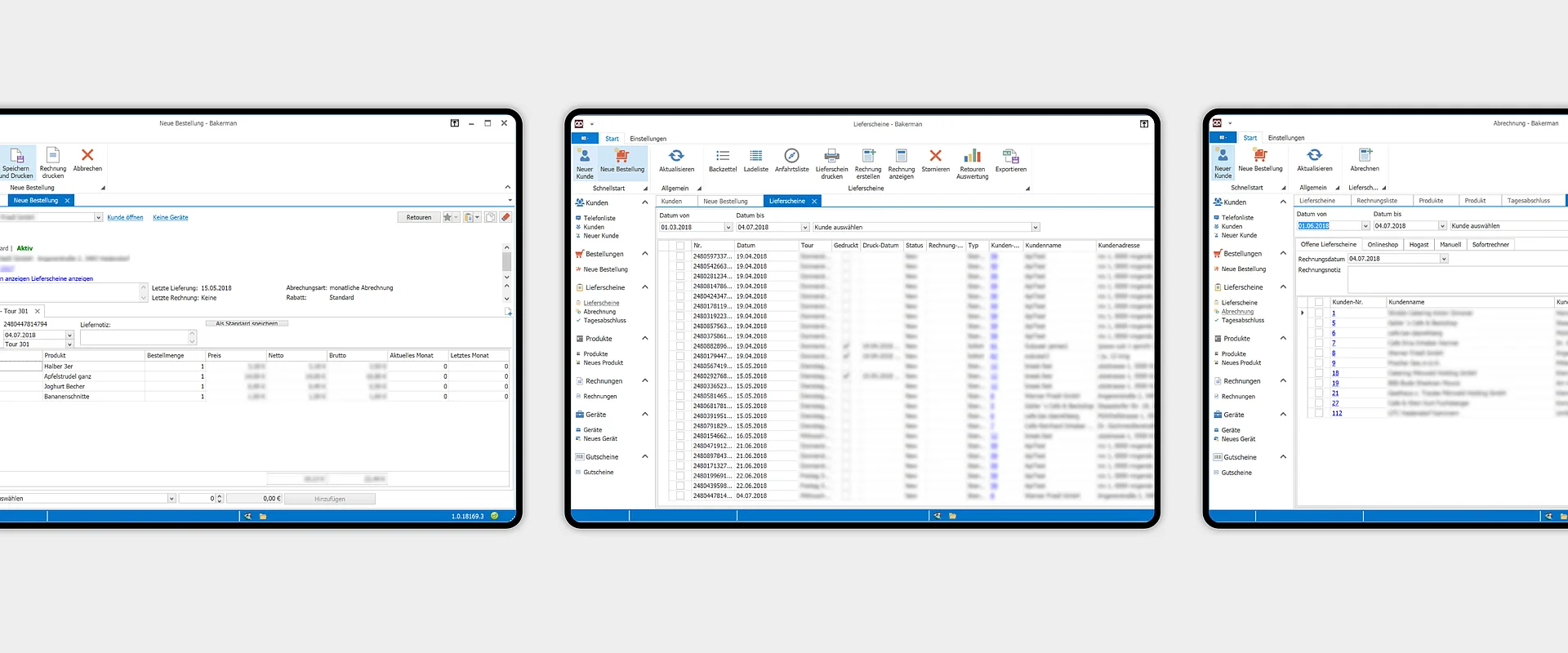Click the Abrechnen ribbon icon
The height and width of the screenshot is (653, 1568).
(1364, 156)
